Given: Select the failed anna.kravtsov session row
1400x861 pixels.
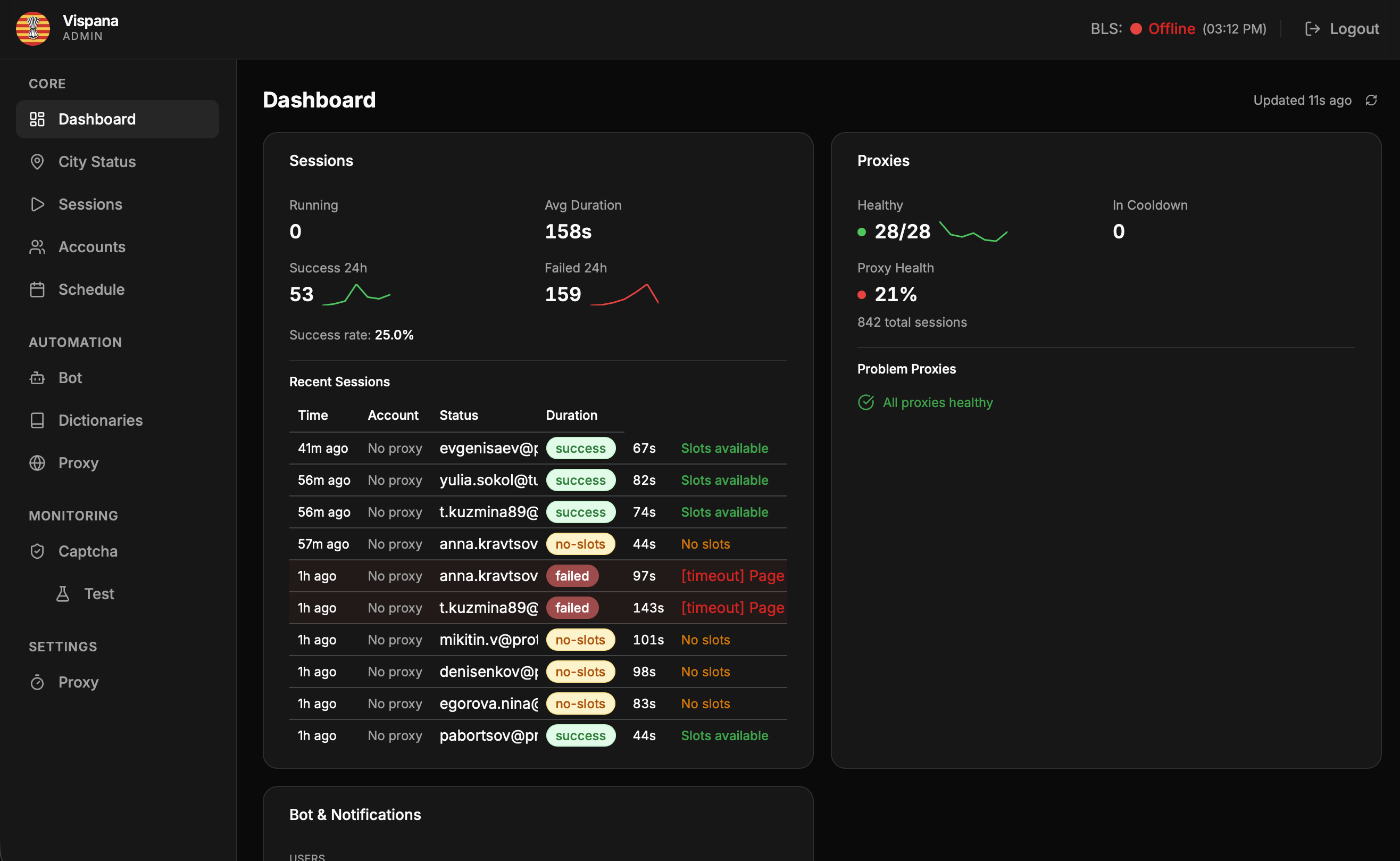Looking at the screenshot, I should click(538, 576).
